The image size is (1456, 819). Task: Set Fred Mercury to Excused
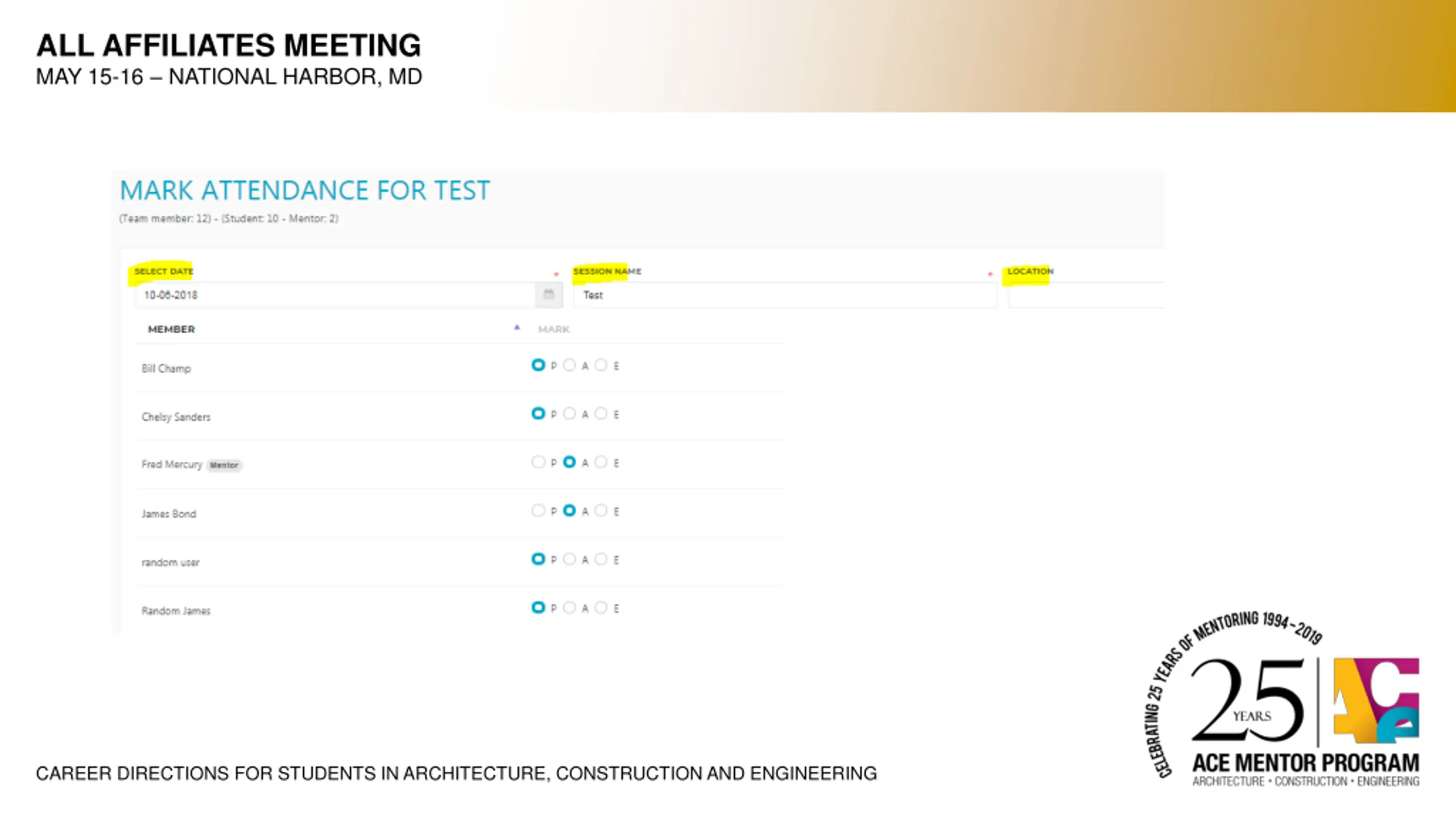pos(601,462)
